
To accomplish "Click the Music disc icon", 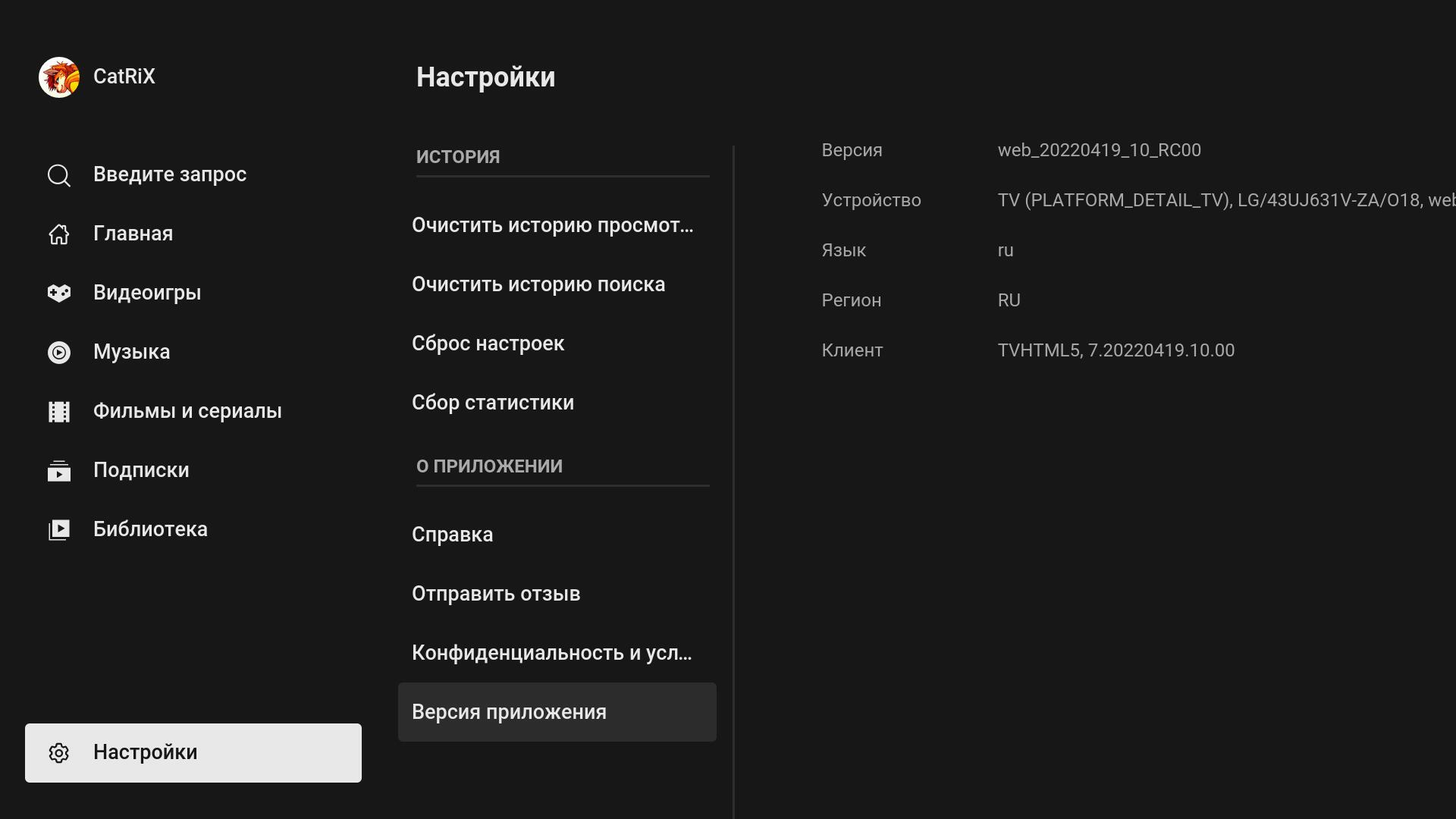I will pos(59,353).
